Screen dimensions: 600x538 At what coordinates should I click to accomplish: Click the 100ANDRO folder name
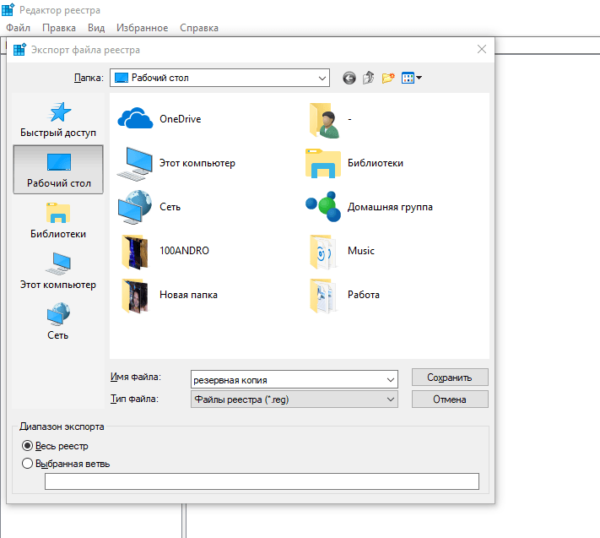pos(184,251)
